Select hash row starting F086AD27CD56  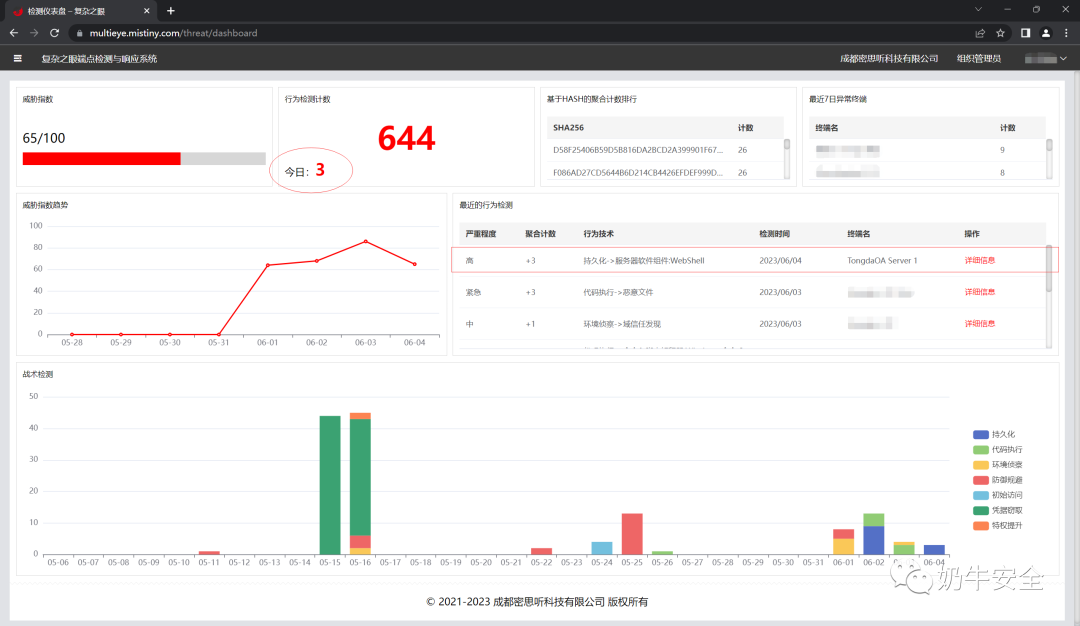[665, 172]
